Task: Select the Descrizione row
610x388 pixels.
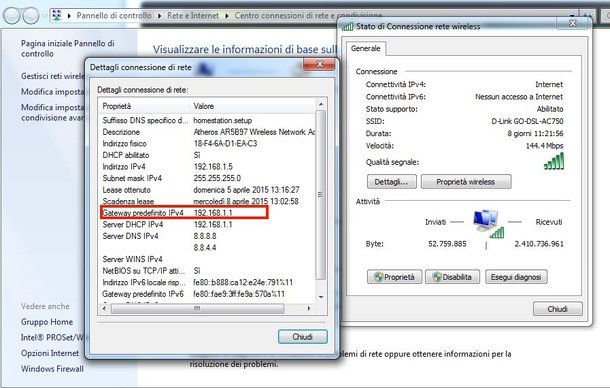Action: (x=208, y=132)
